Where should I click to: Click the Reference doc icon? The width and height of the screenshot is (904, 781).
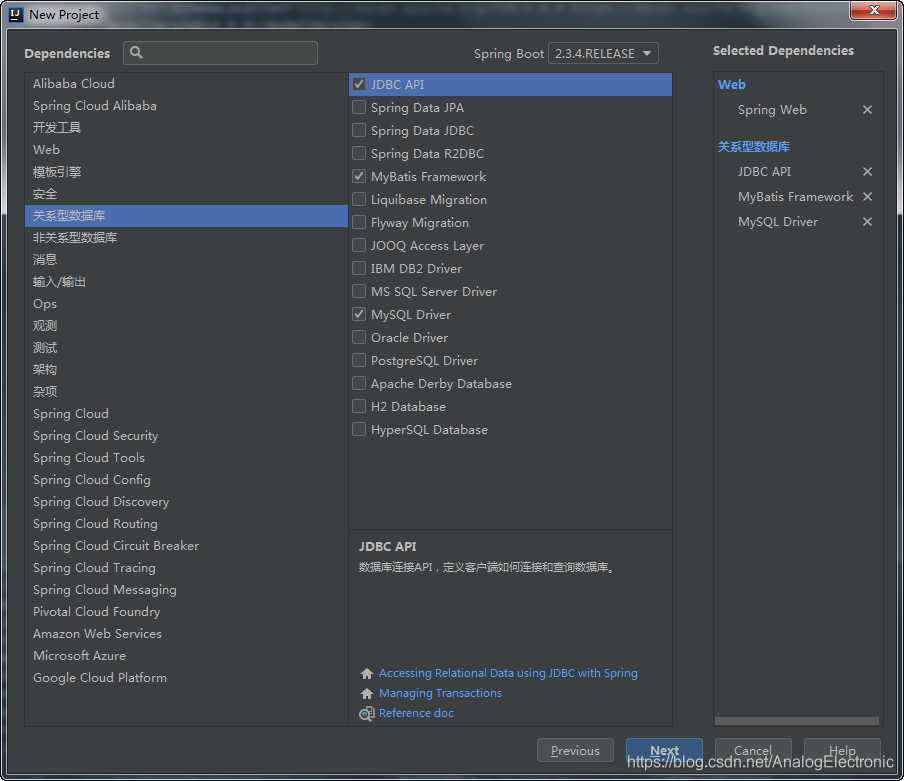[x=367, y=714]
